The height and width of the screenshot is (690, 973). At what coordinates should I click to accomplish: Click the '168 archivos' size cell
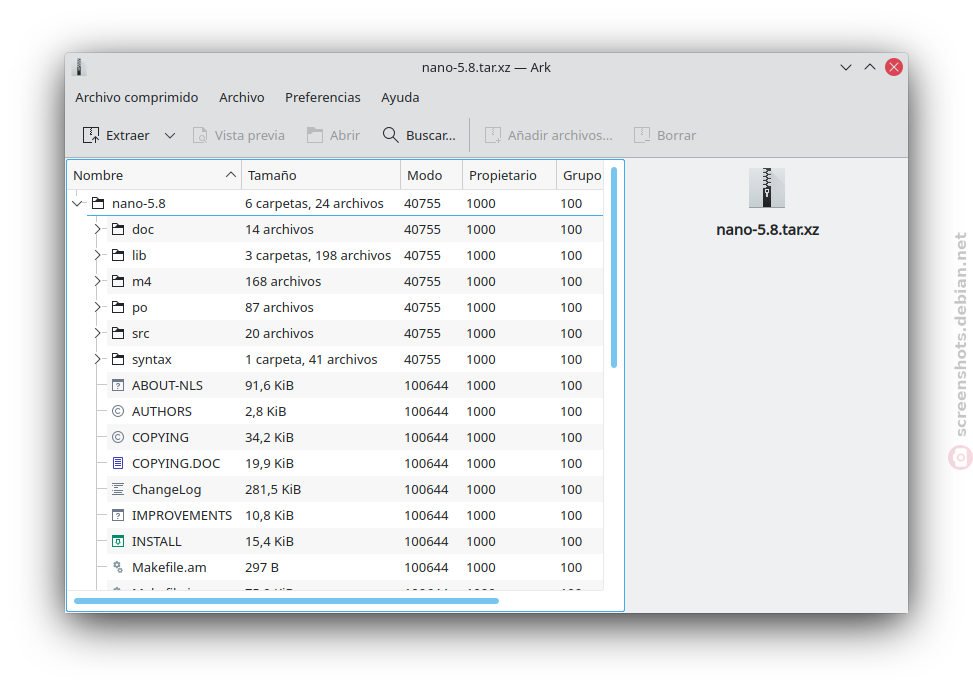point(283,282)
